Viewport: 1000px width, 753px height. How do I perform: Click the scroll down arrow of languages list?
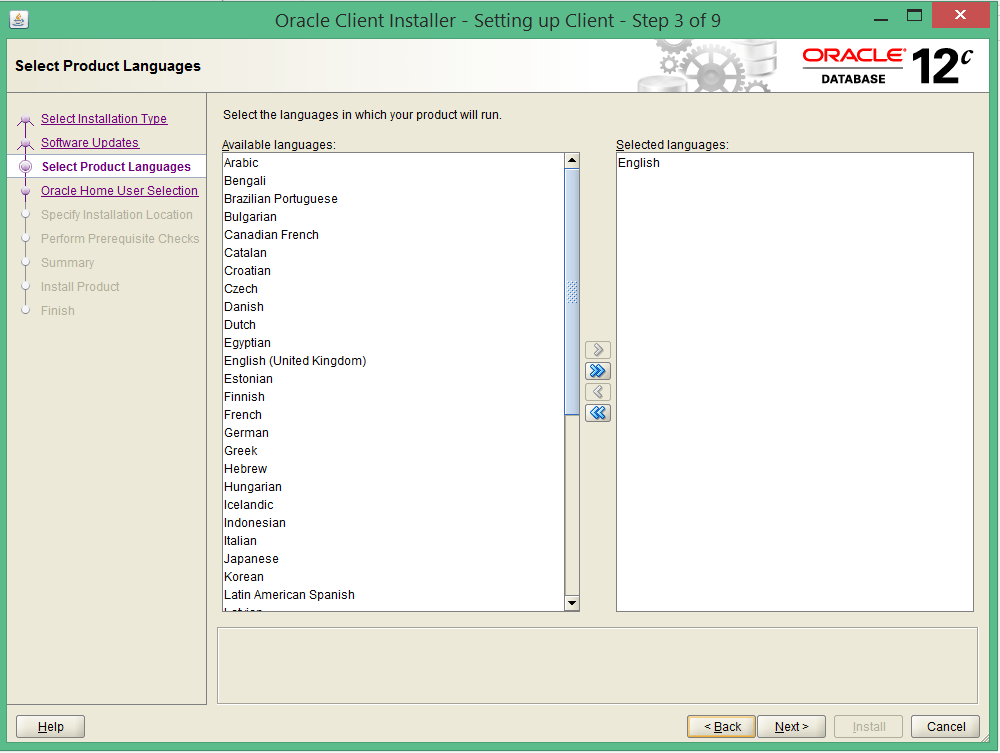tap(572, 603)
